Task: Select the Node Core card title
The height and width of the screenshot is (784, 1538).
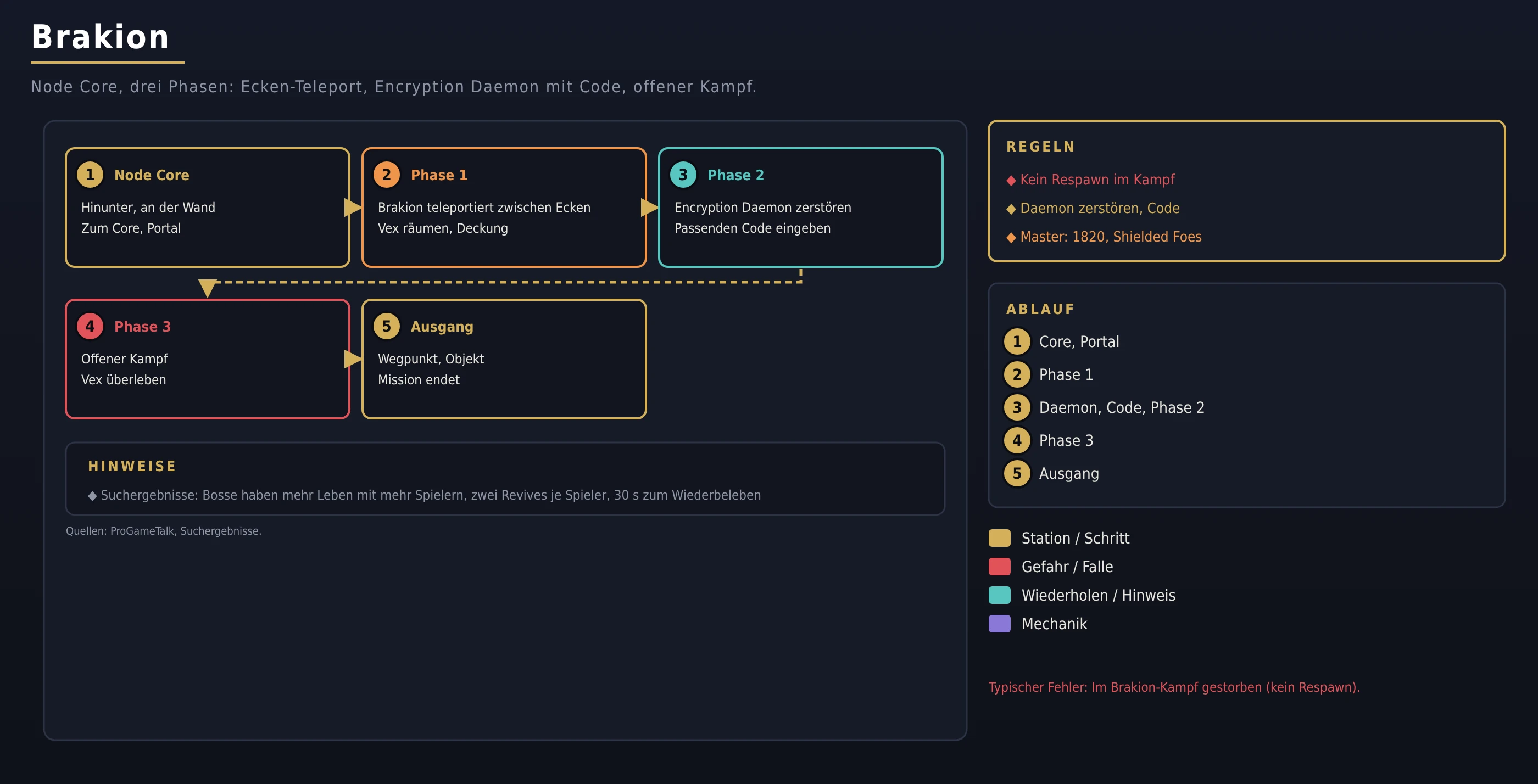Action: 152,175
